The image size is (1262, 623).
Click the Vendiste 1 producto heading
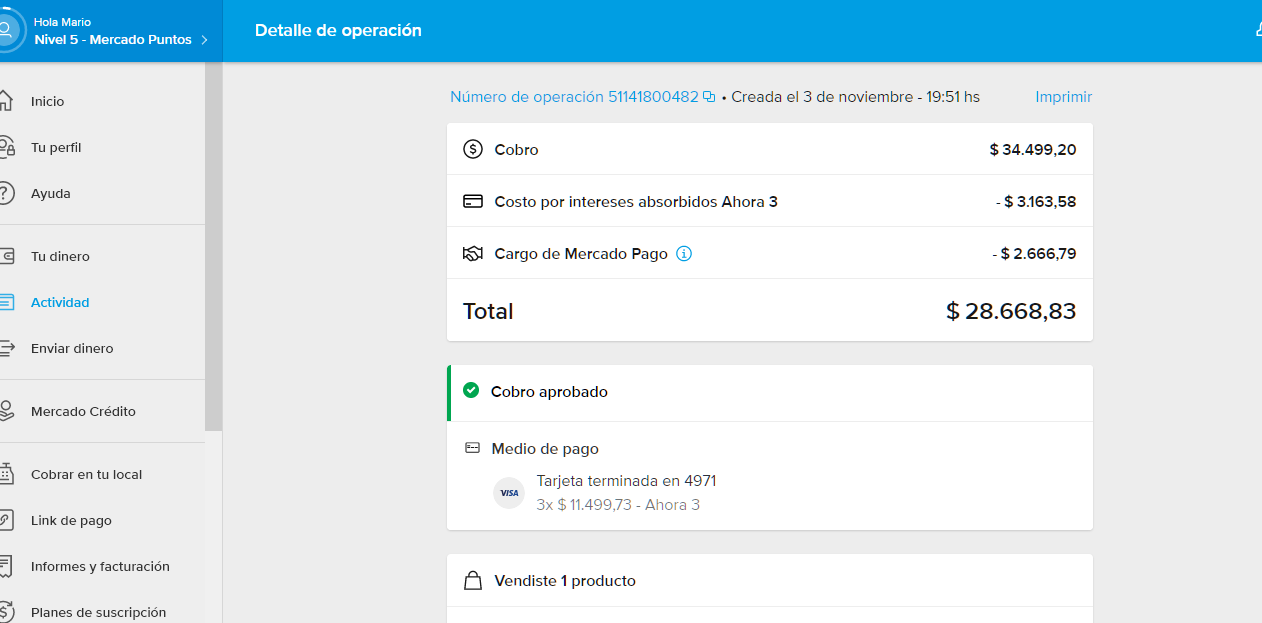coord(565,581)
